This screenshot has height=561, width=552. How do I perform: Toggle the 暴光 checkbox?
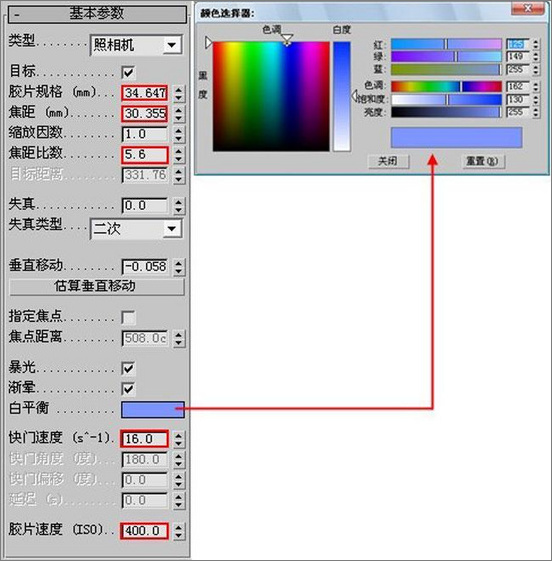(128, 368)
